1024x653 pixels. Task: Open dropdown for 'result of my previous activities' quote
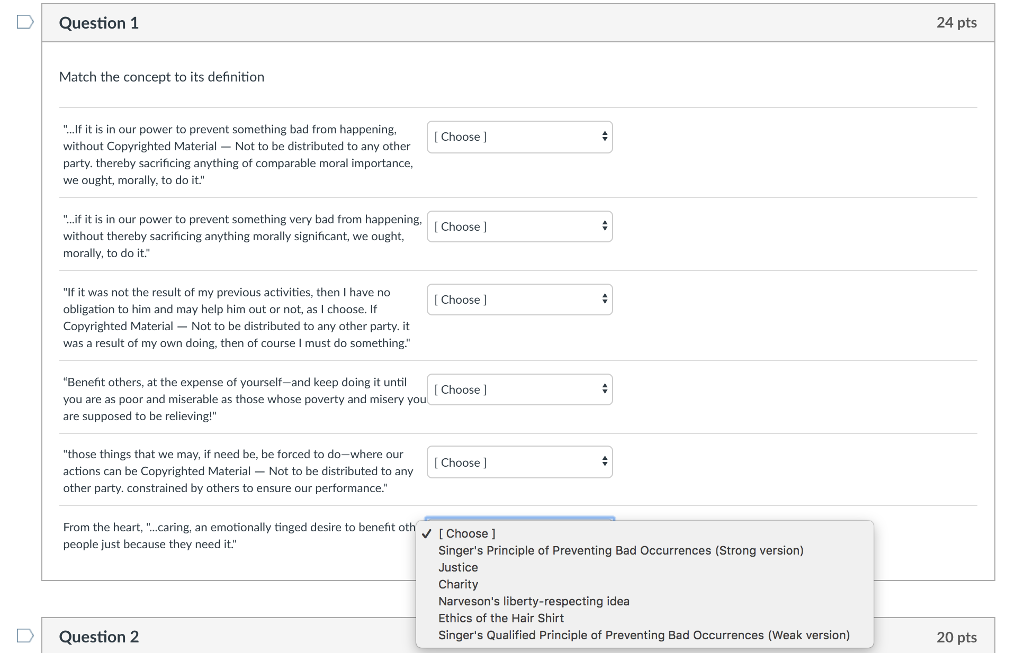520,300
